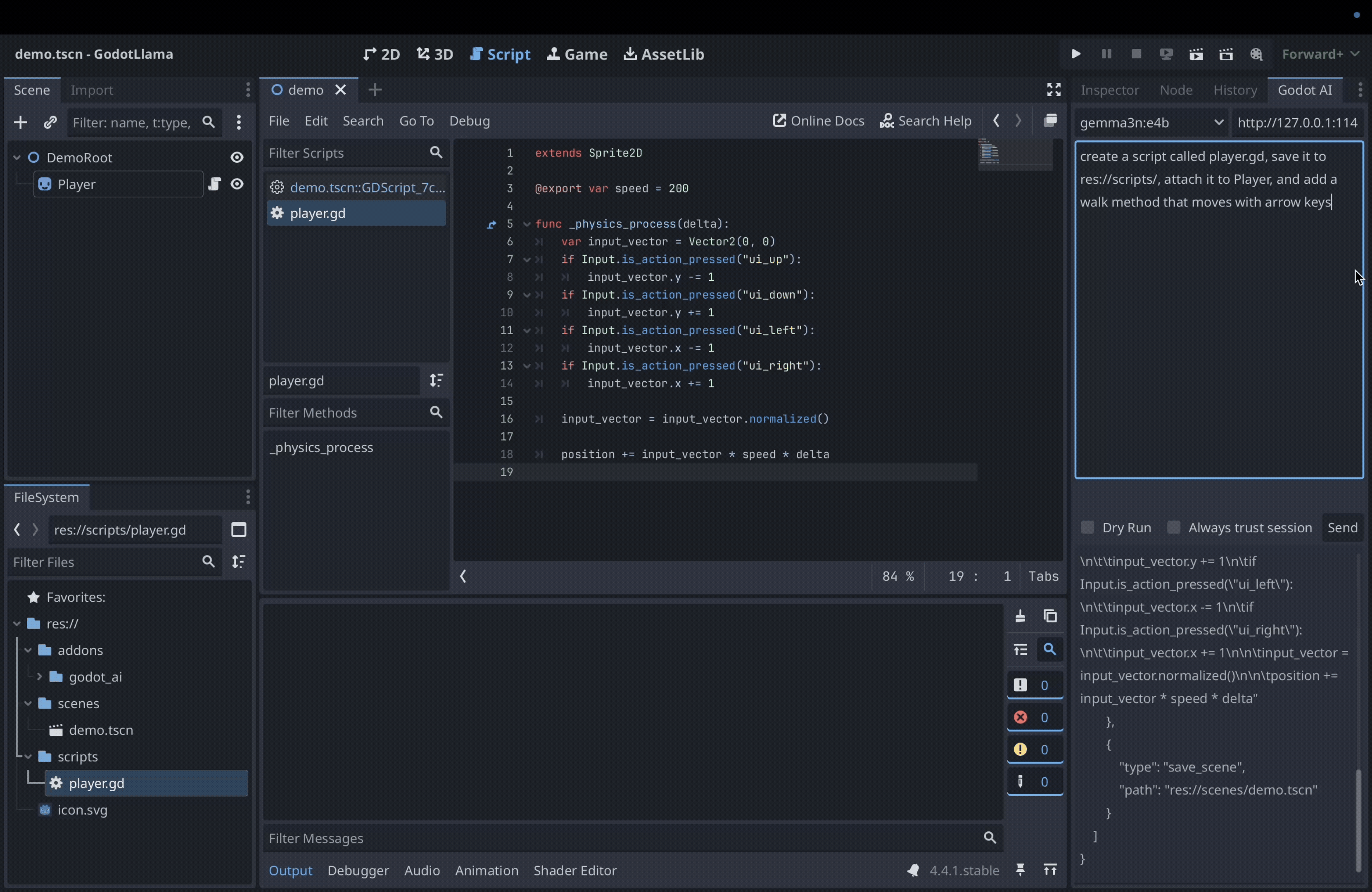
Task: Open the script editor Debug menu
Action: click(x=469, y=121)
